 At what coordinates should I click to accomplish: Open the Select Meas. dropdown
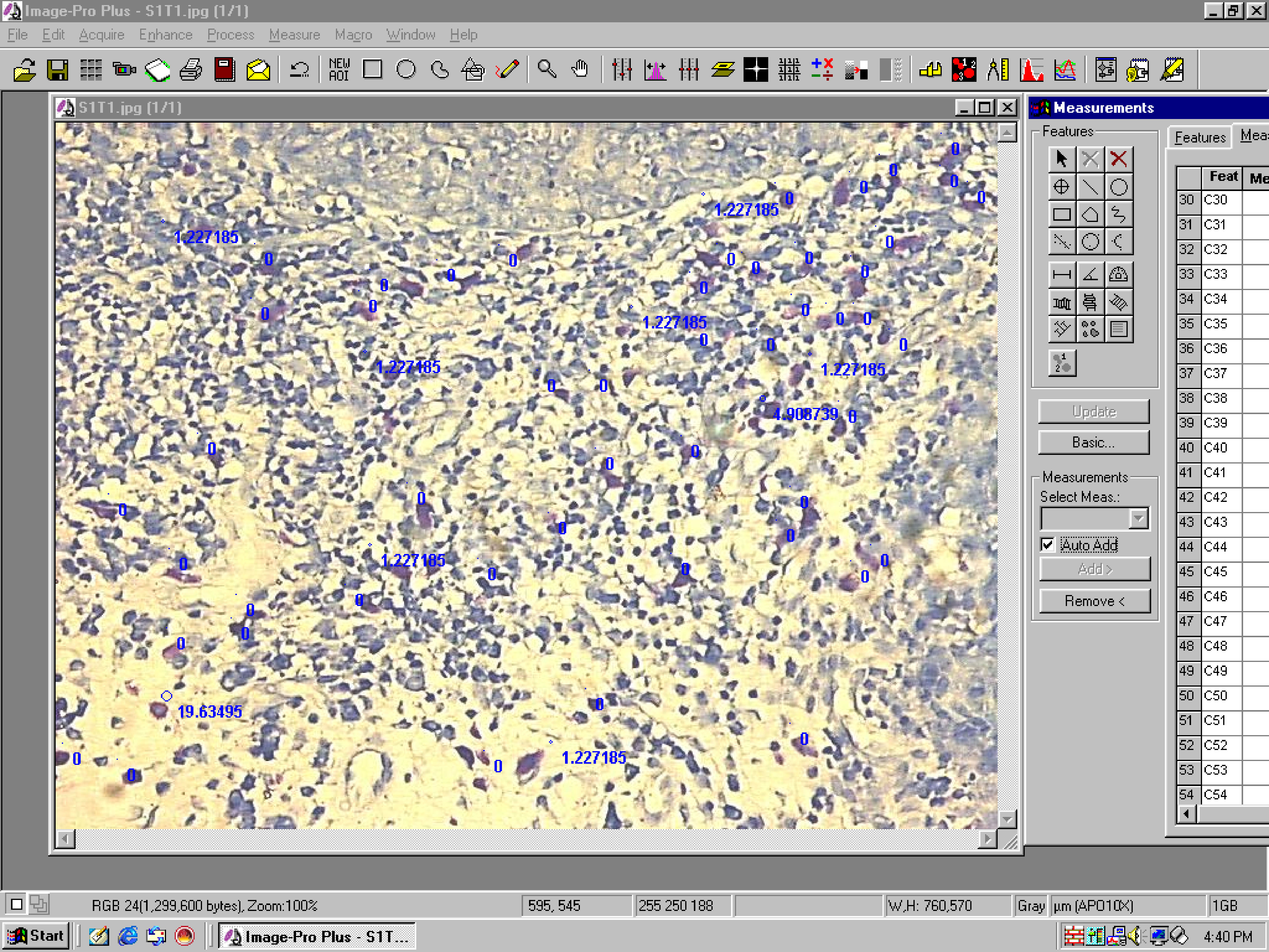[1138, 519]
